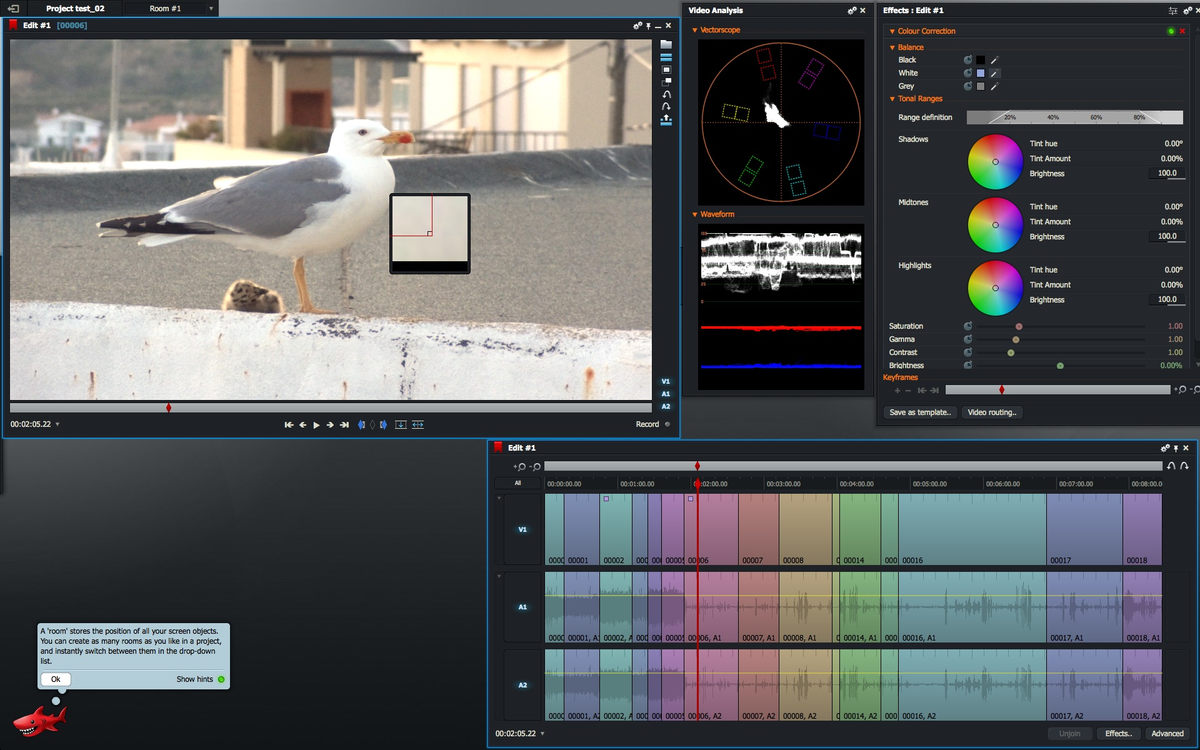Toggle keyframing for the Saturation parameter
Screen dimensions: 1200x750
point(968,326)
